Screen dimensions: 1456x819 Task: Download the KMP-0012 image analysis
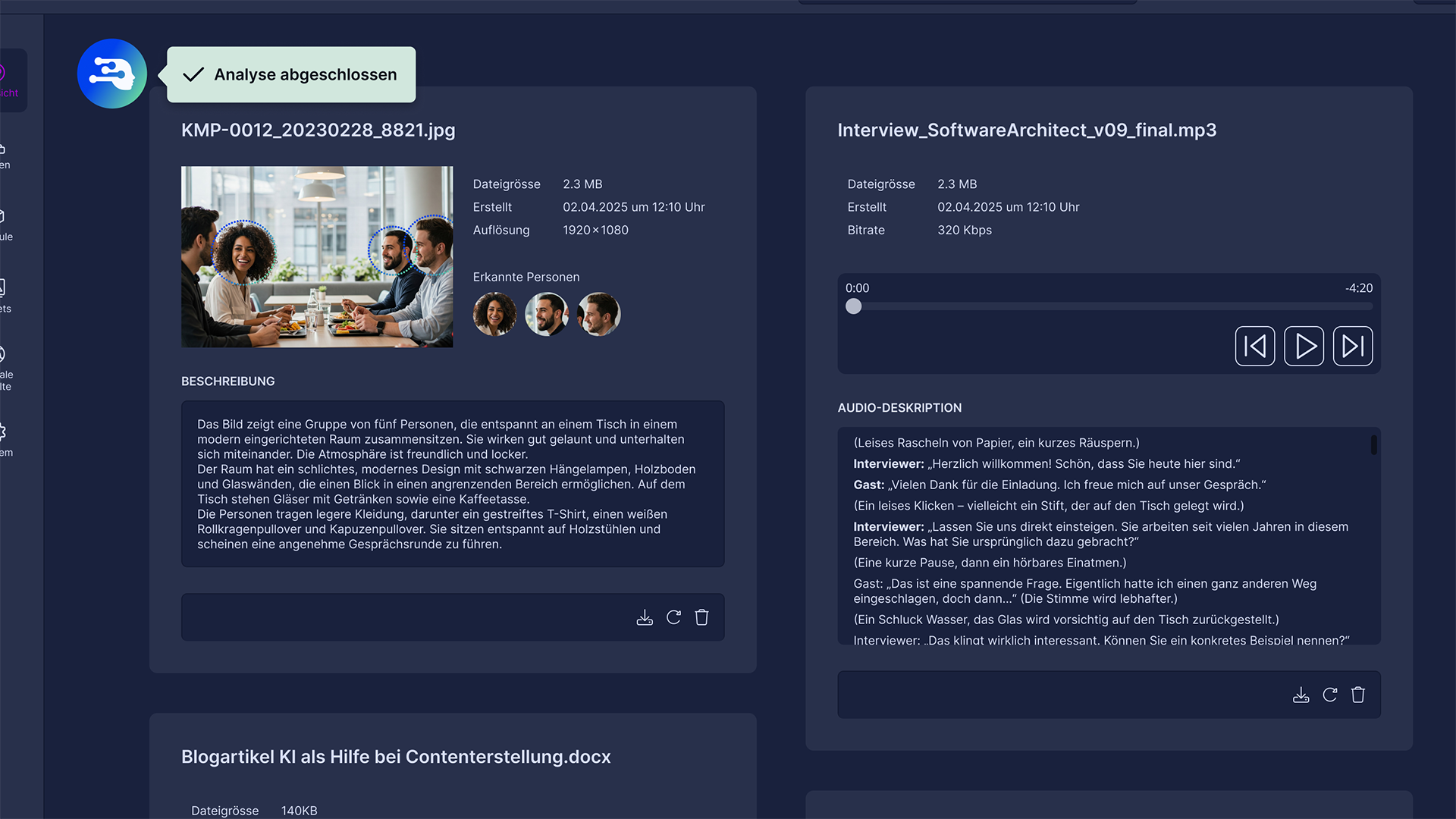645,617
